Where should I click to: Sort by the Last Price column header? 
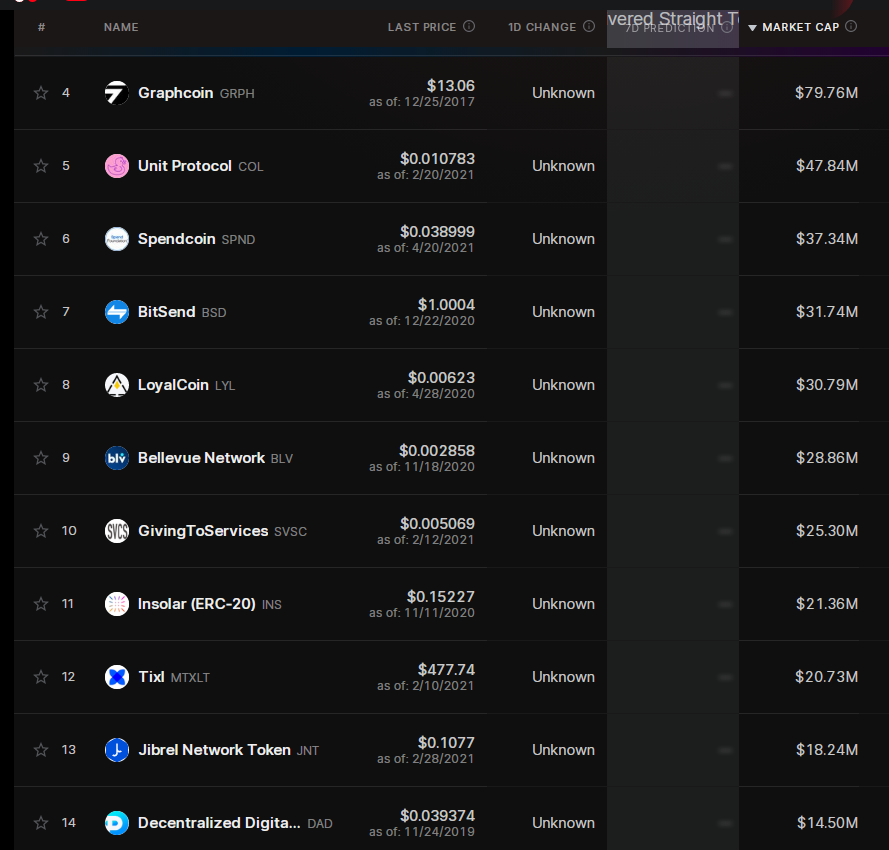pyautogui.click(x=422, y=27)
